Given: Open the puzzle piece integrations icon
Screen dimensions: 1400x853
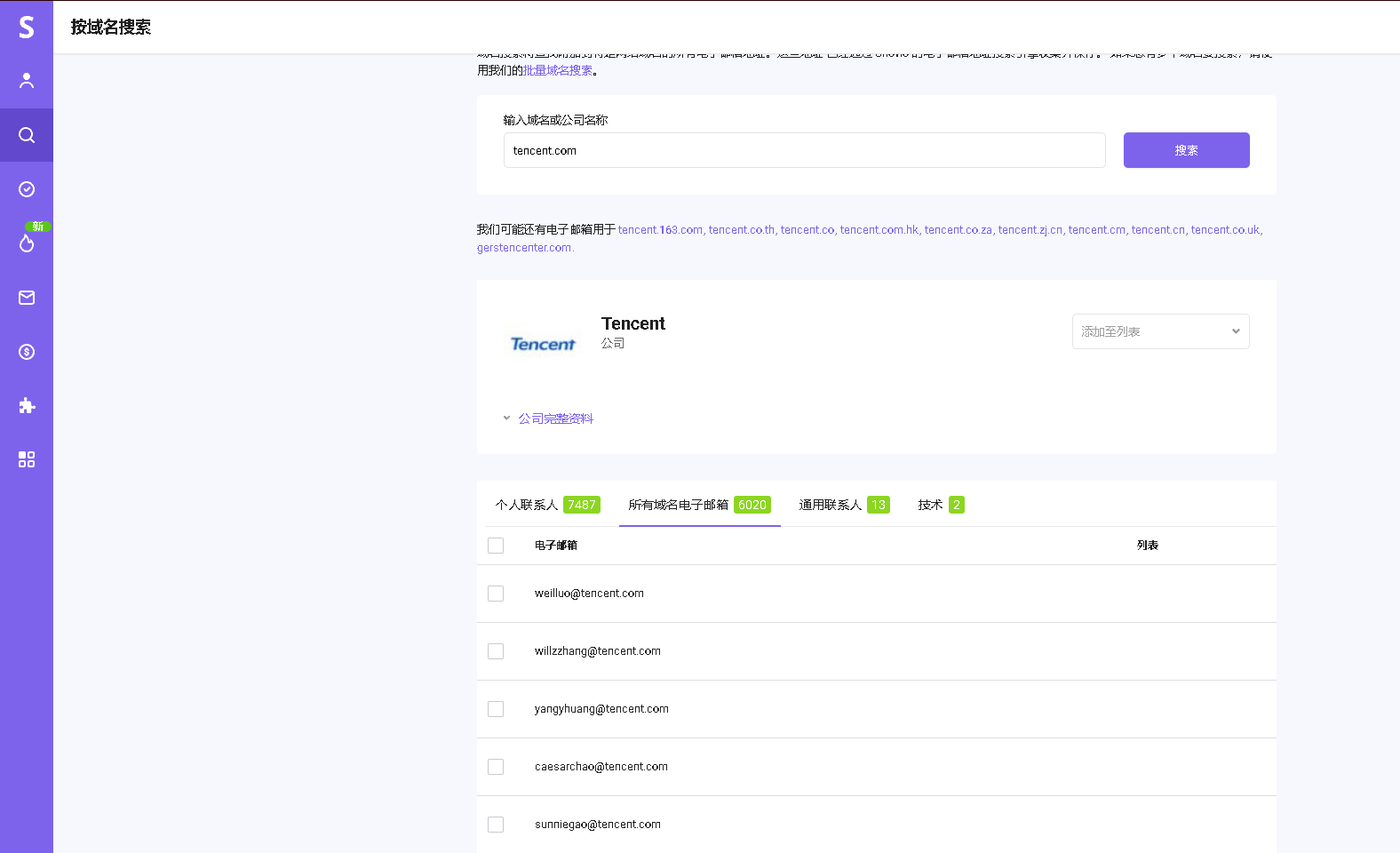Looking at the screenshot, I should point(27,406).
